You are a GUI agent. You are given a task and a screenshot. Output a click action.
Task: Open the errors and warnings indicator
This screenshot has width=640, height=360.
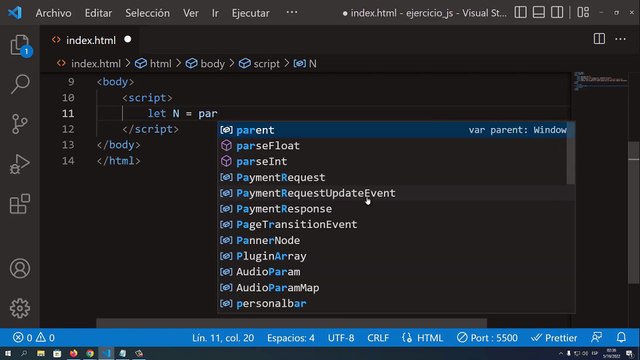click(33, 338)
